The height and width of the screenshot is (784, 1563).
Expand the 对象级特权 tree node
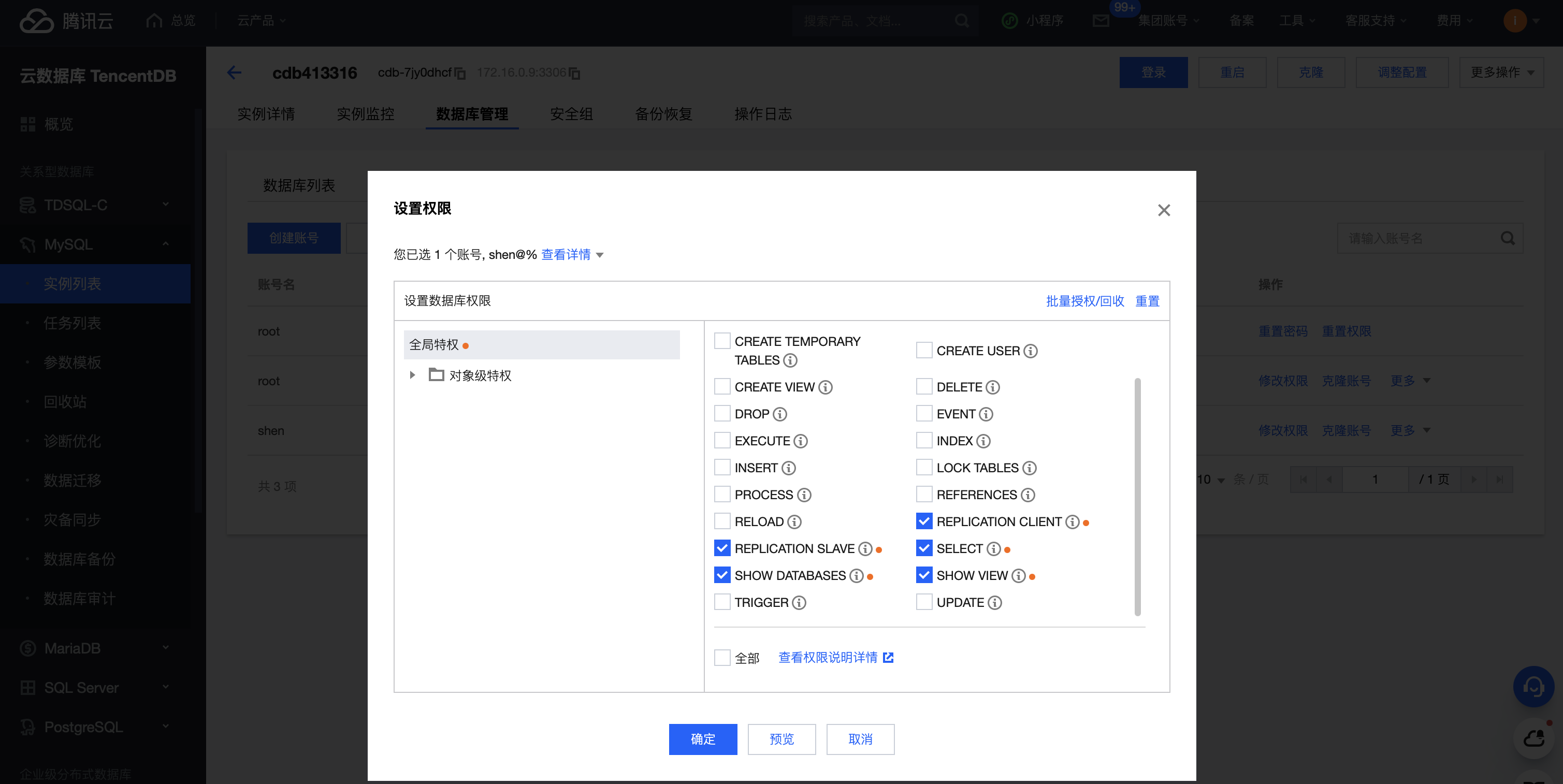click(x=412, y=375)
